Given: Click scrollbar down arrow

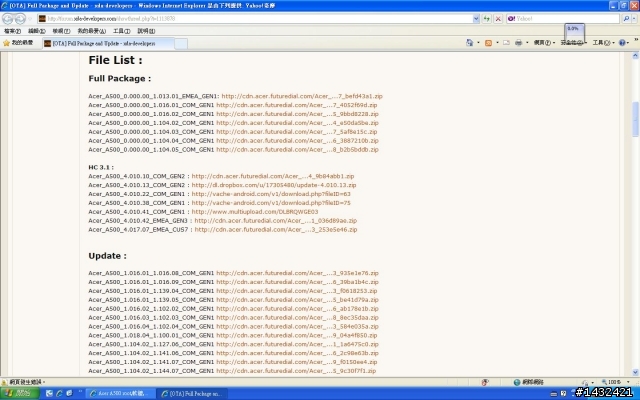Looking at the screenshot, I should click(636, 372).
